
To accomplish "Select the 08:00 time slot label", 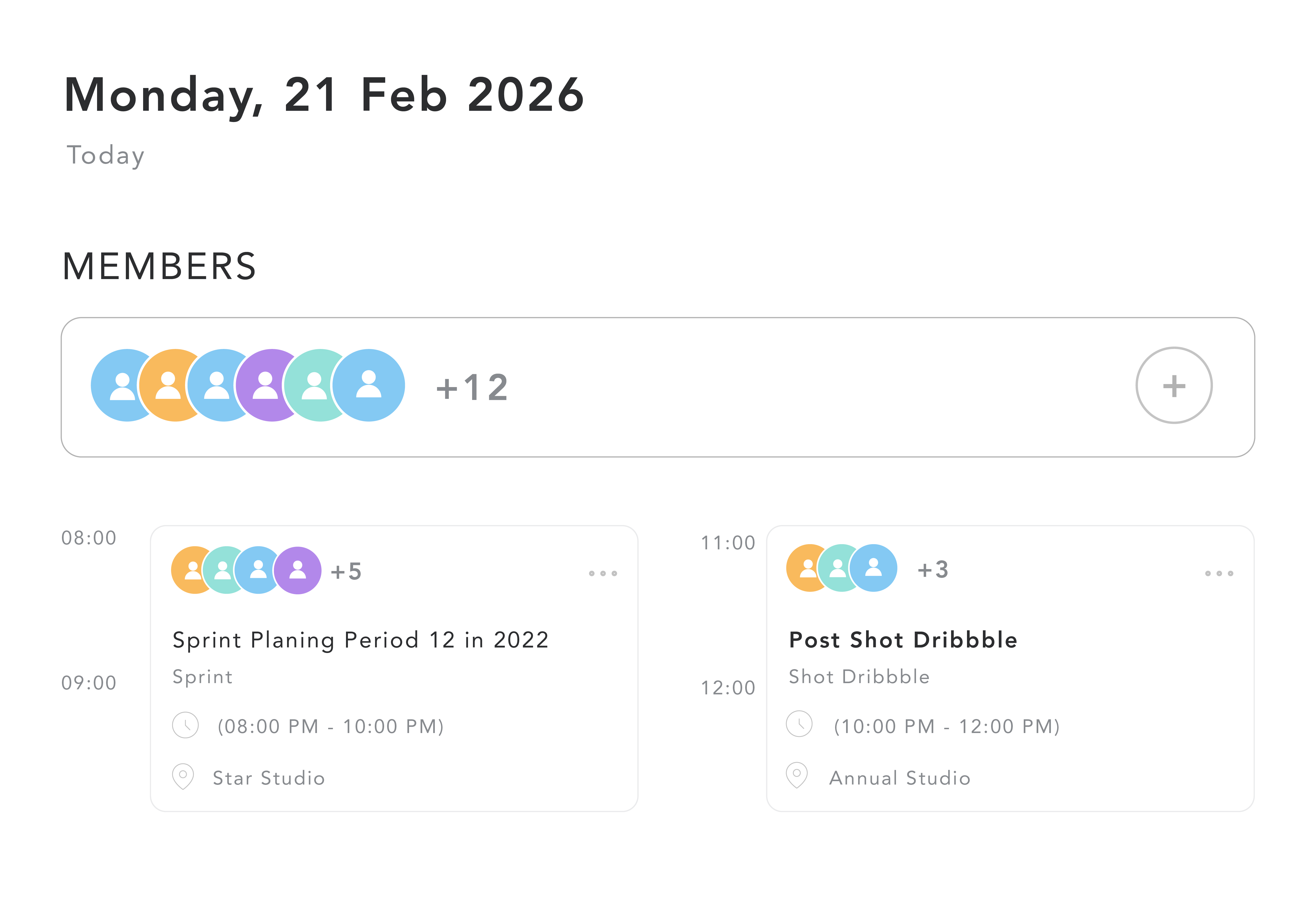I will pyautogui.click(x=89, y=538).
